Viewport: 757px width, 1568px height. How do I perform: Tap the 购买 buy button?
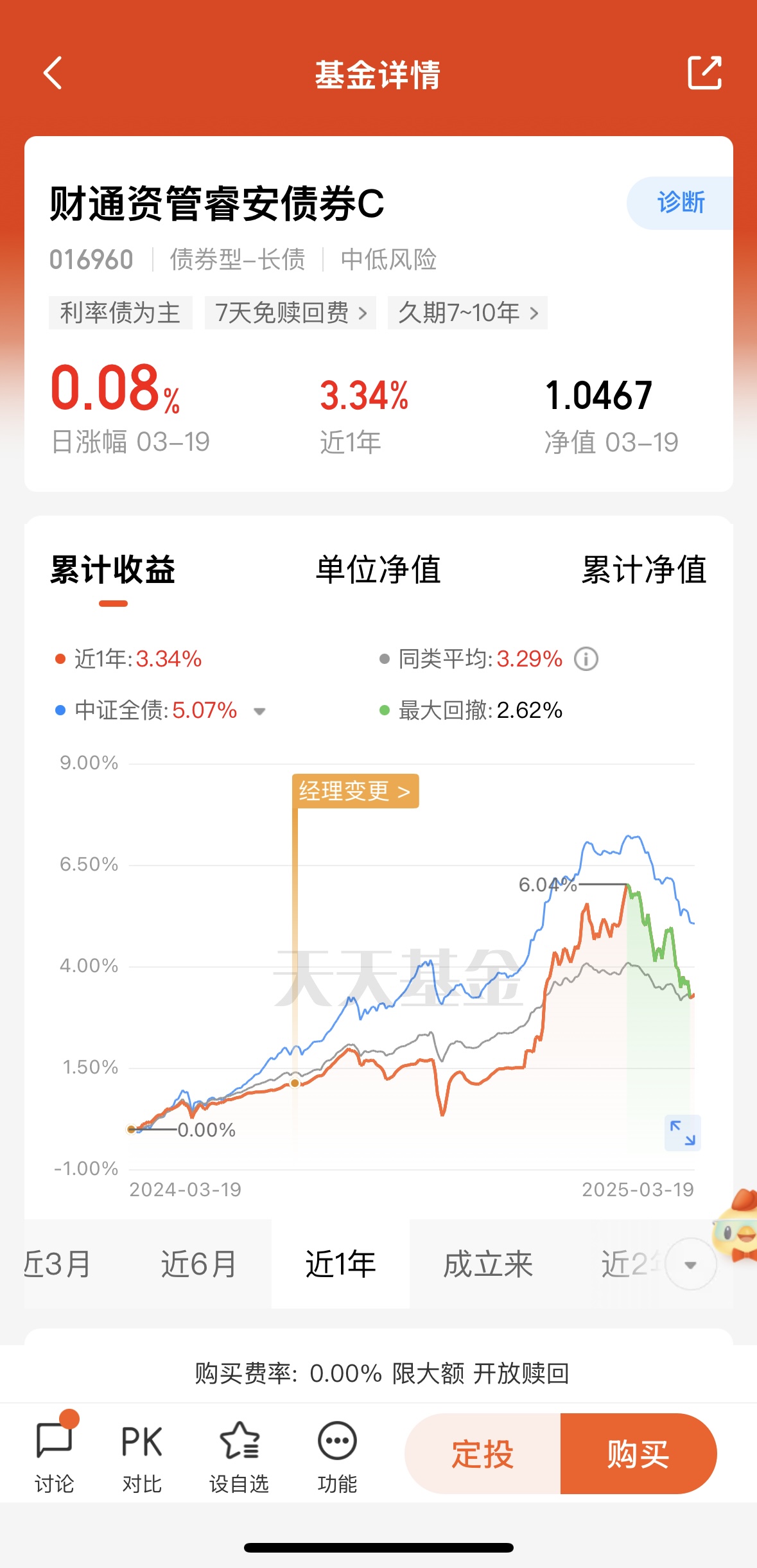coord(638,1454)
